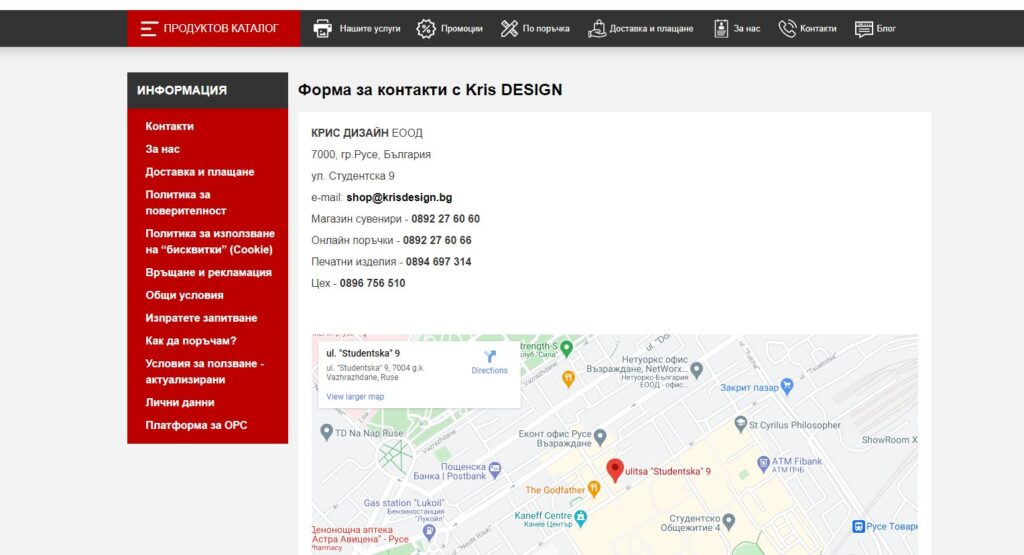1024x555 pixels.
Task: Click the Directions icon on the map card
Action: click(x=490, y=357)
